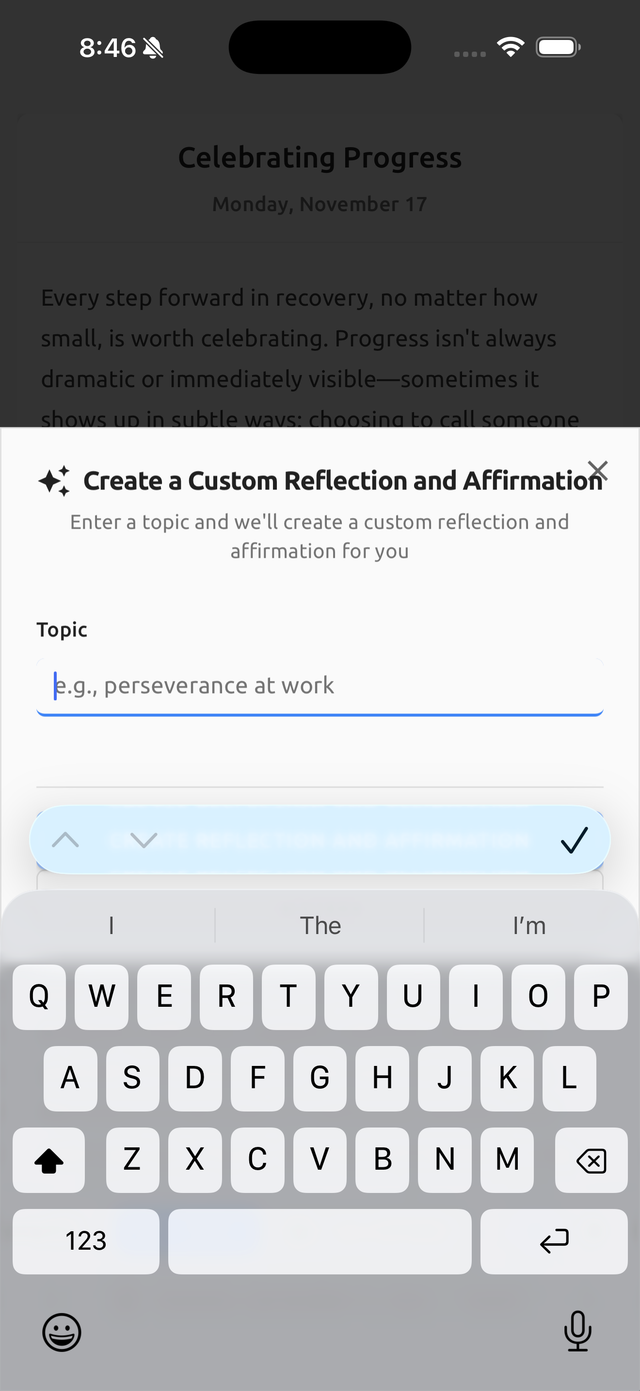Select the predictive suggestion 'I'm'
The height and width of the screenshot is (1391, 640).
[x=528, y=925]
